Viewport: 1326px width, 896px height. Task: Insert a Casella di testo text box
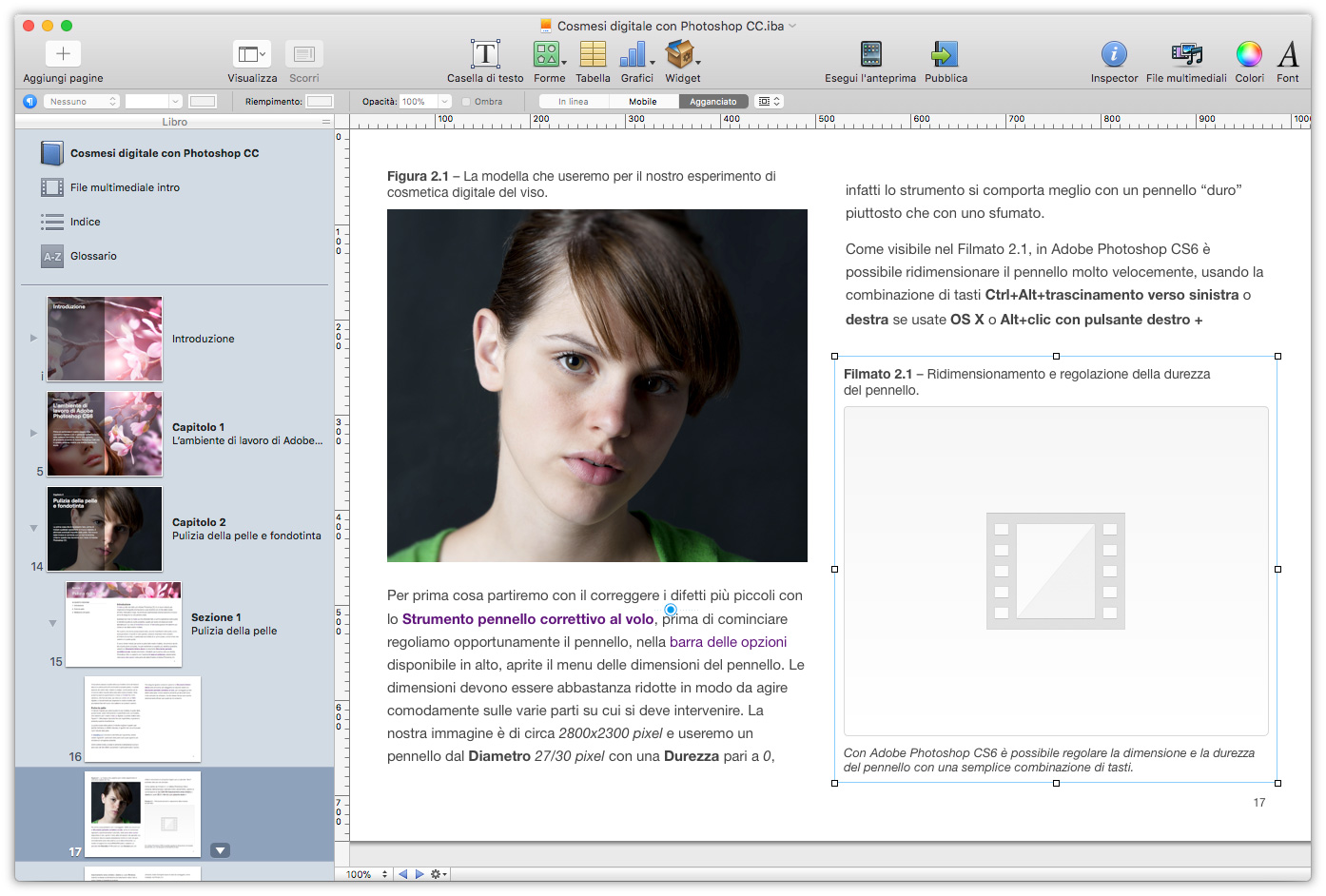(485, 54)
